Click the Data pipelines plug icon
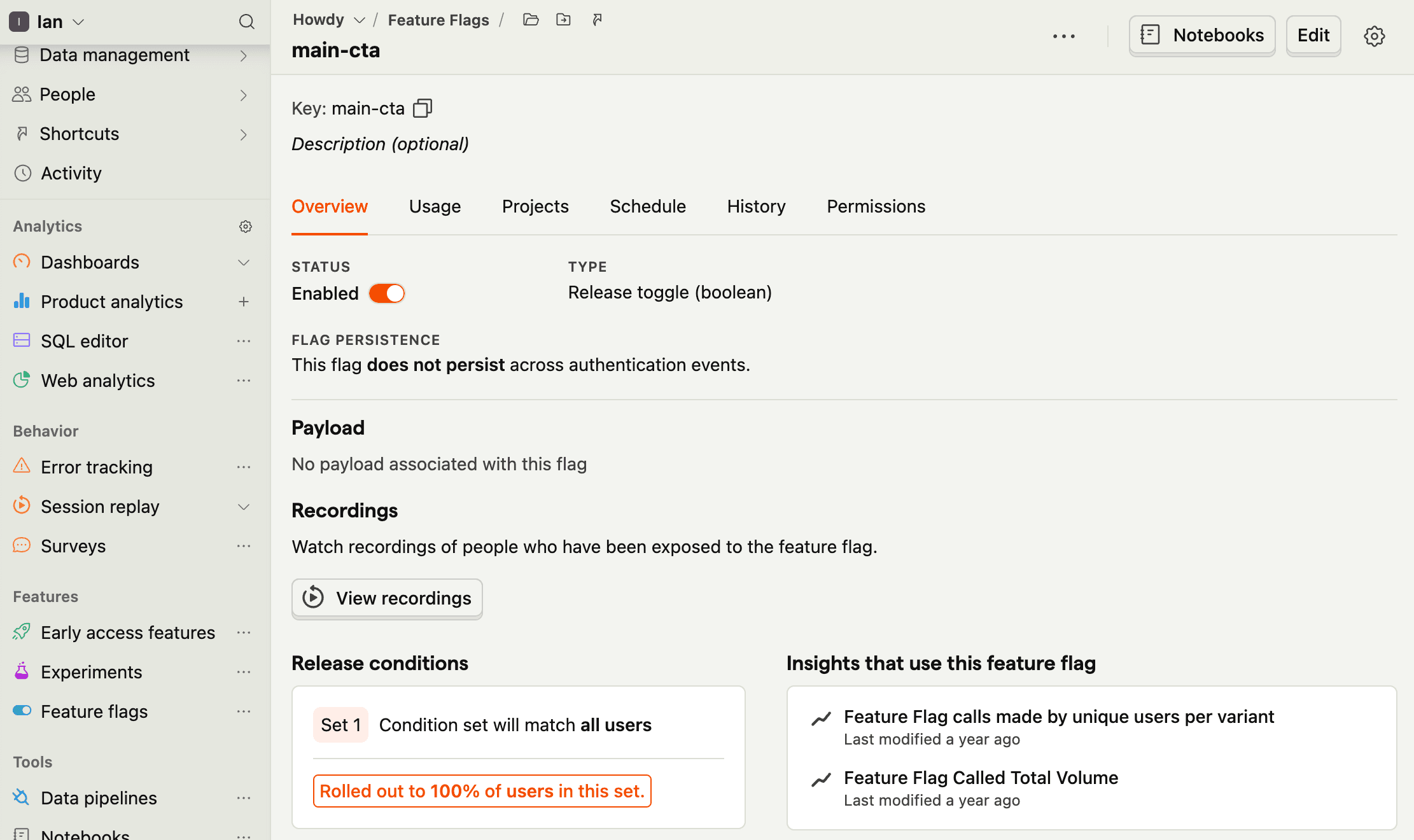Viewport: 1414px width, 840px height. pyautogui.click(x=22, y=797)
